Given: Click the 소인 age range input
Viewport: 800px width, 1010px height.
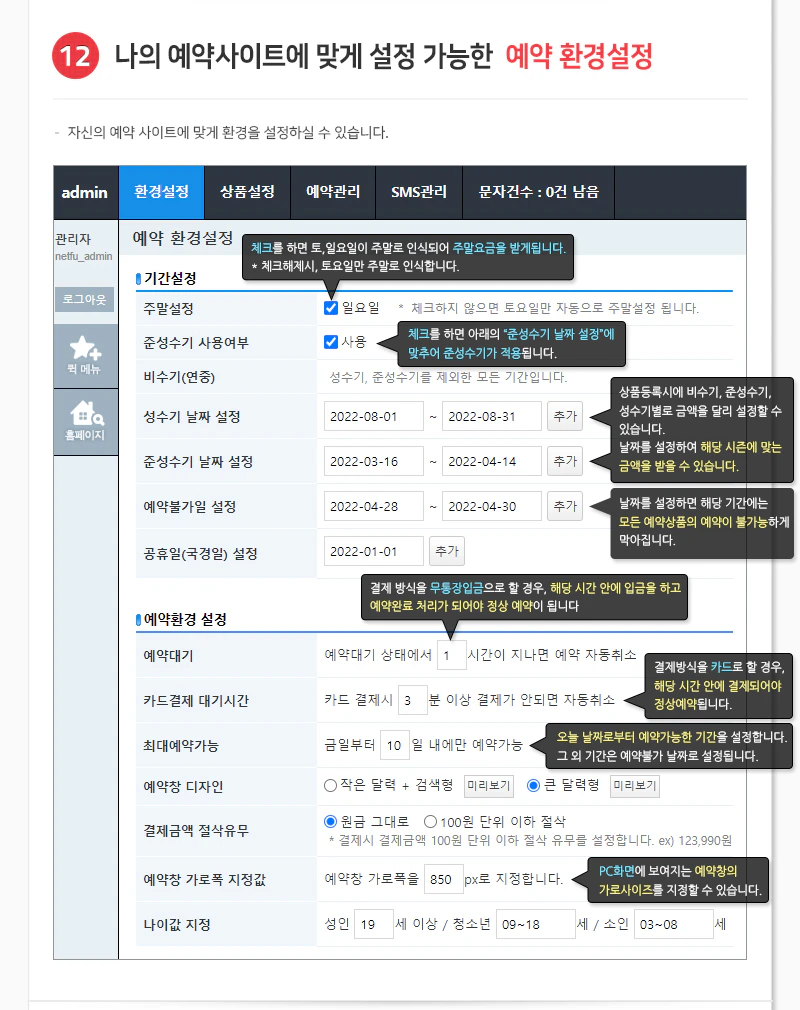Looking at the screenshot, I should click(x=674, y=924).
